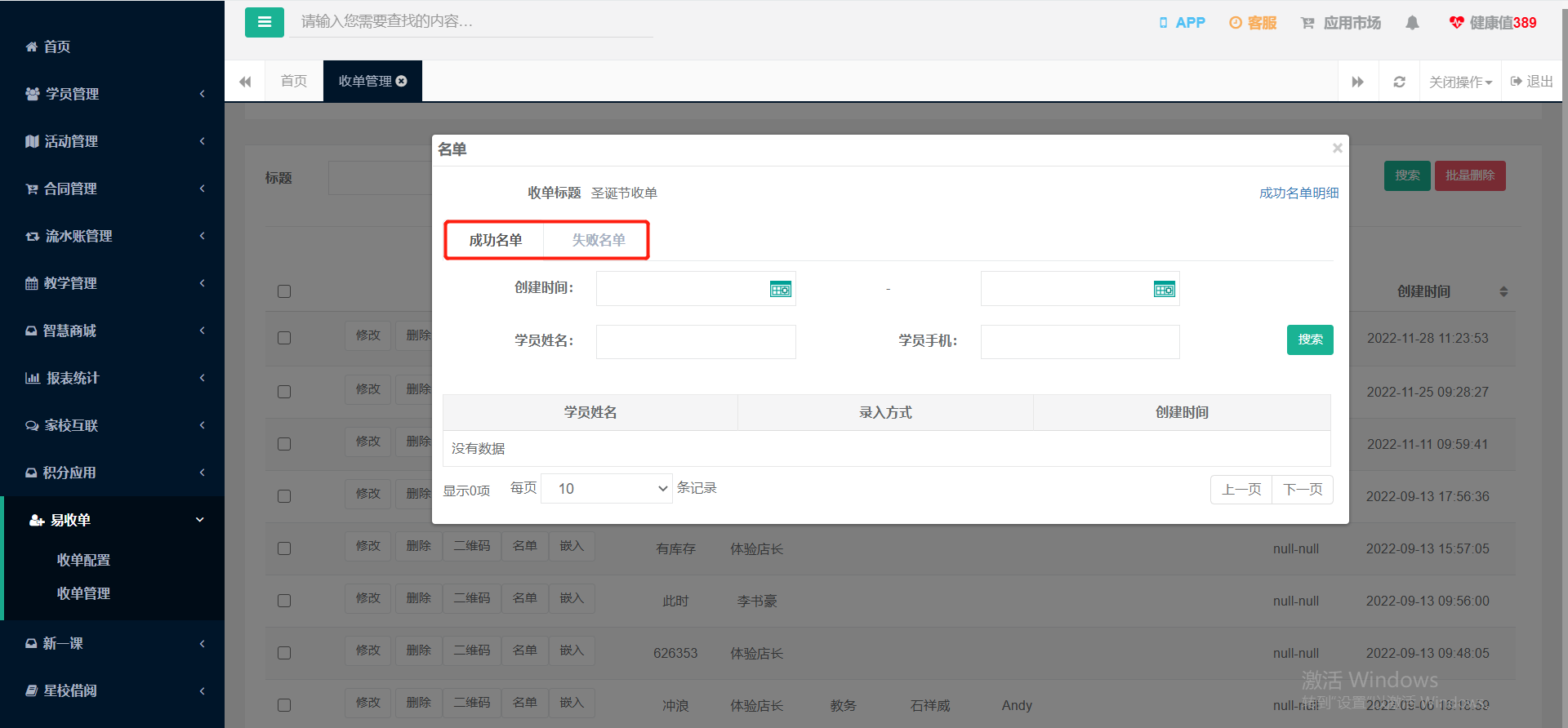View 健康值389 health score
Image resolution: width=1568 pixels, height=728 pixels.
(x=1493, y=23)
